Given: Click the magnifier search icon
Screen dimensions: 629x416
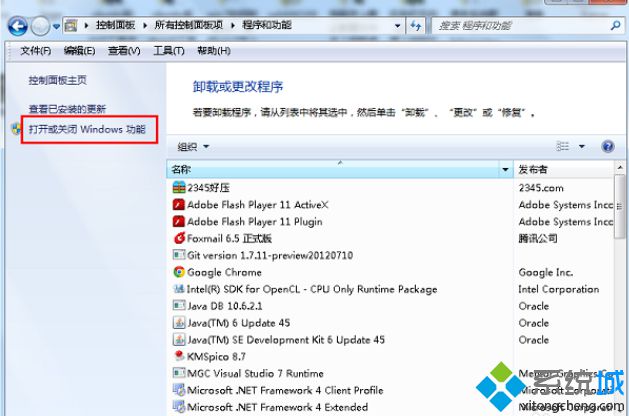Looking at the screenshot, I should 615,26.
